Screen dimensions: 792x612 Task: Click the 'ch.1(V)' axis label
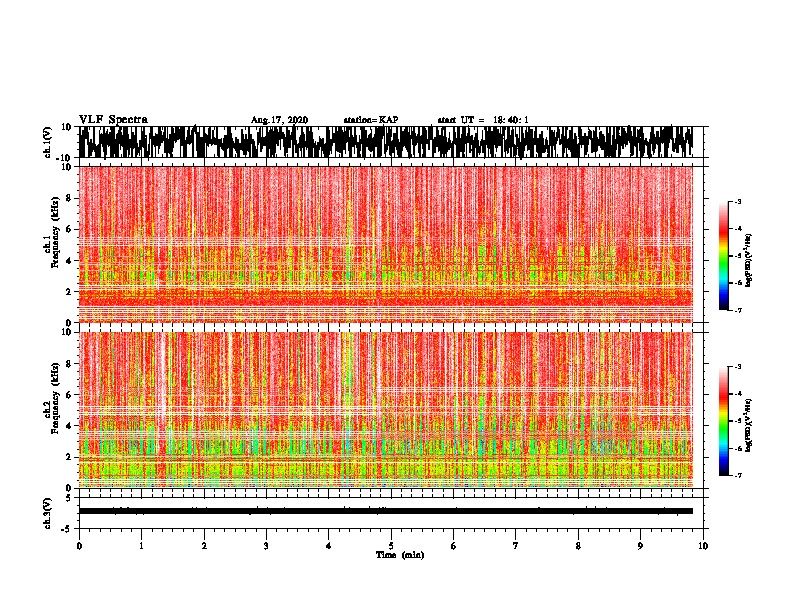[x=47, y=142]
